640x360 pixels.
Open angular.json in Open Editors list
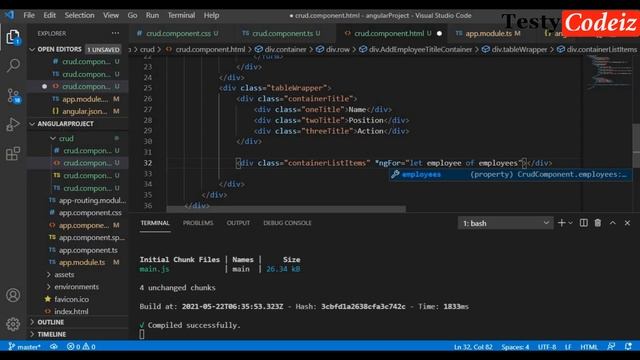click(84, 111)
